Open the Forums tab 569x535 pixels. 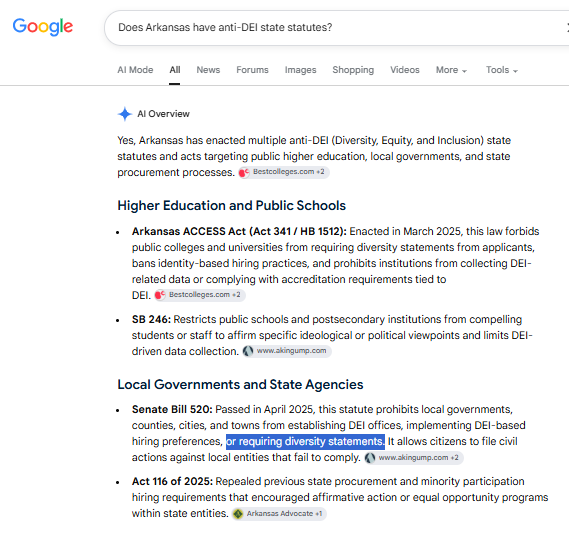(x=252, y=70)
